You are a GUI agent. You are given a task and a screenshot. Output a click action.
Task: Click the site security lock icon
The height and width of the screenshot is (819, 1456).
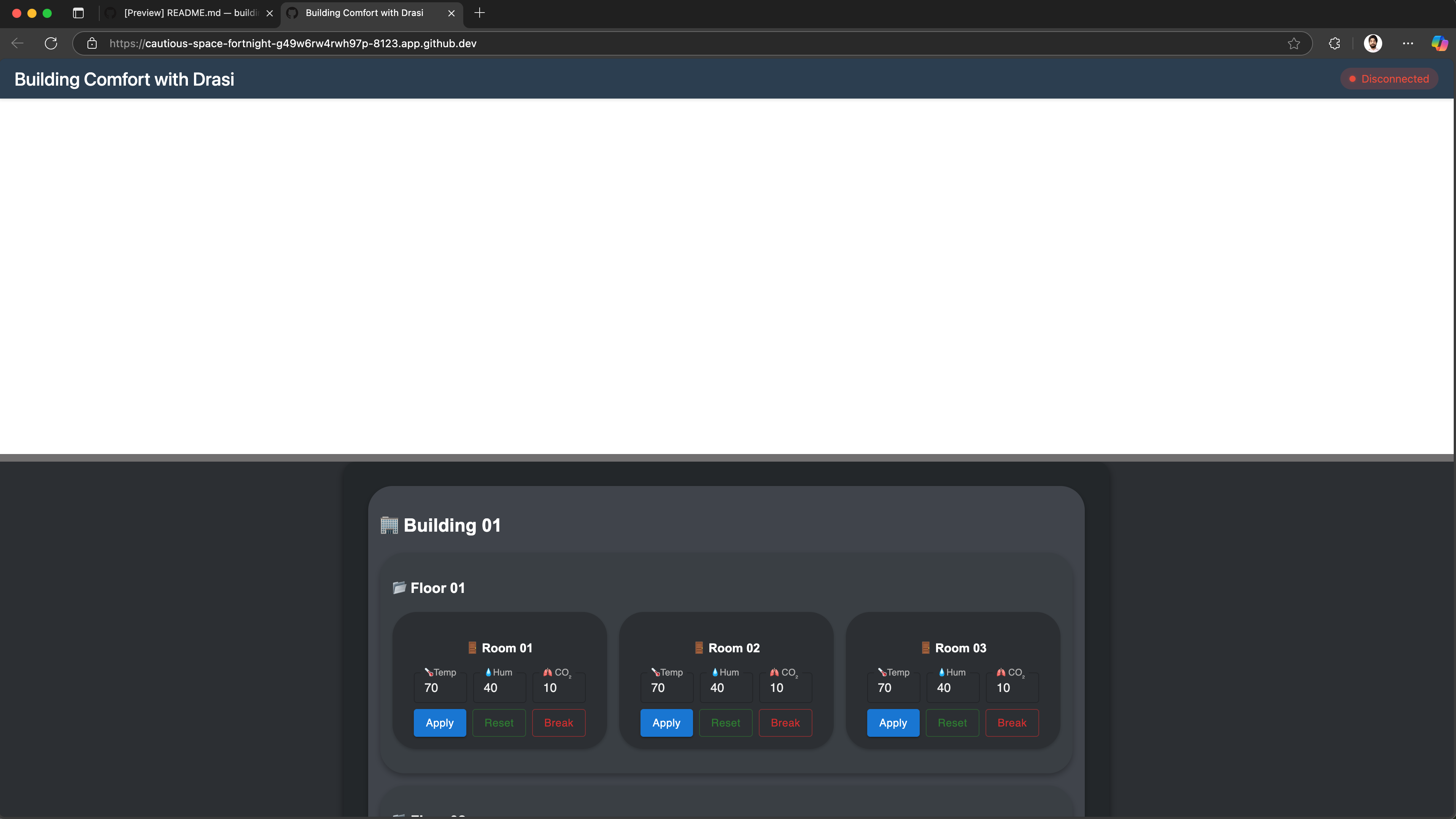[92, 43]
